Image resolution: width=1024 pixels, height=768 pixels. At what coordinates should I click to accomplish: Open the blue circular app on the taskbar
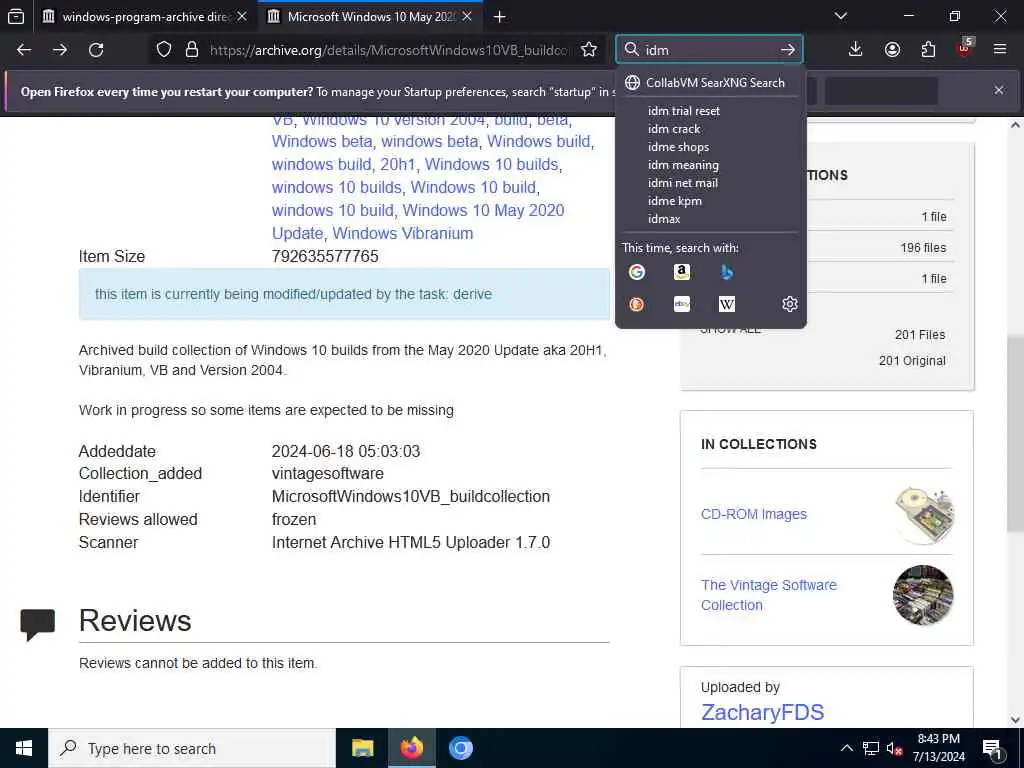click(x=460, y=748)
